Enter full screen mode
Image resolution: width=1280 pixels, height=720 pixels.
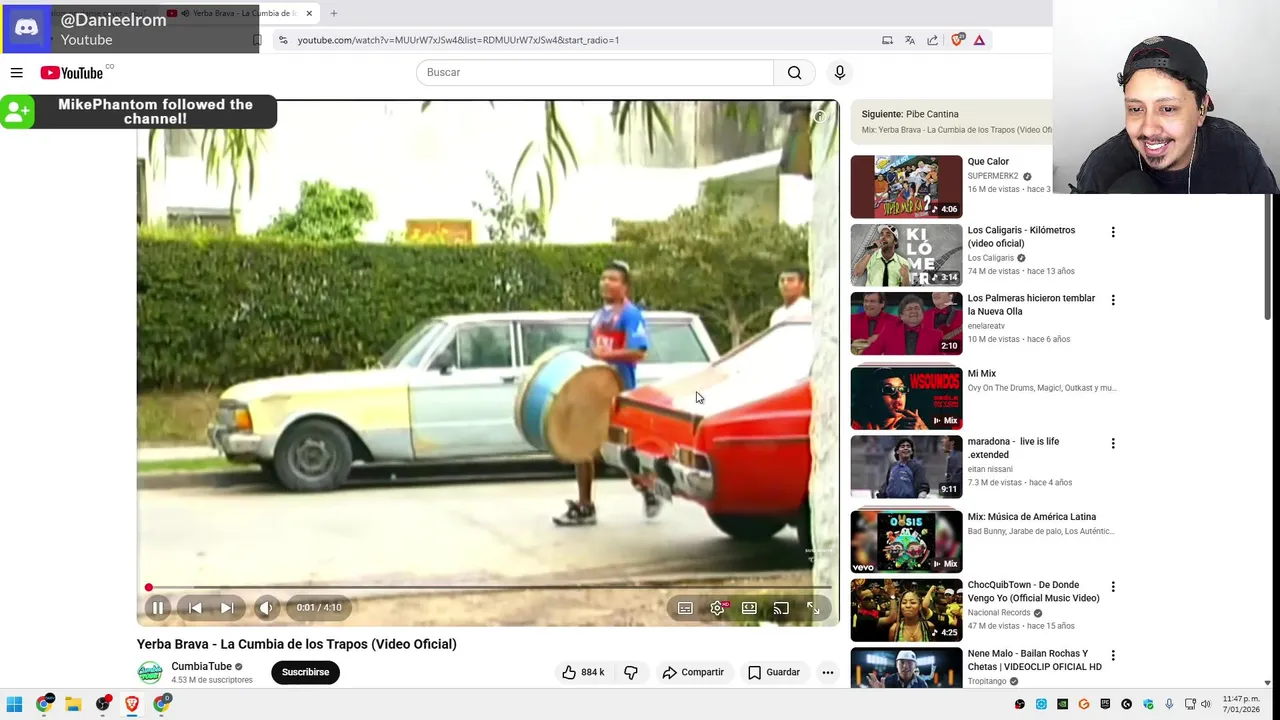(813, 608)
